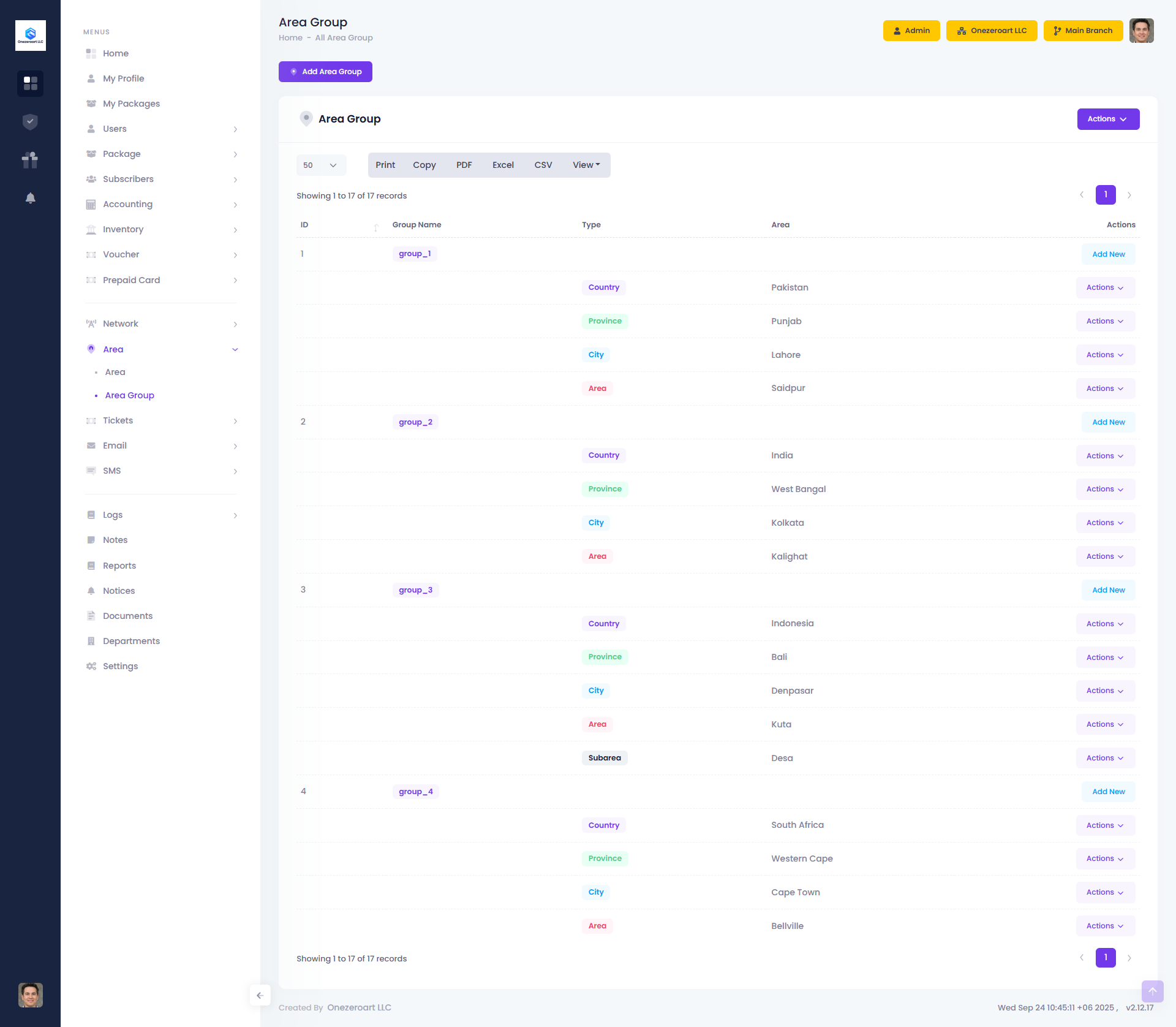Click the ID column sort arrow

coord(376,227)
